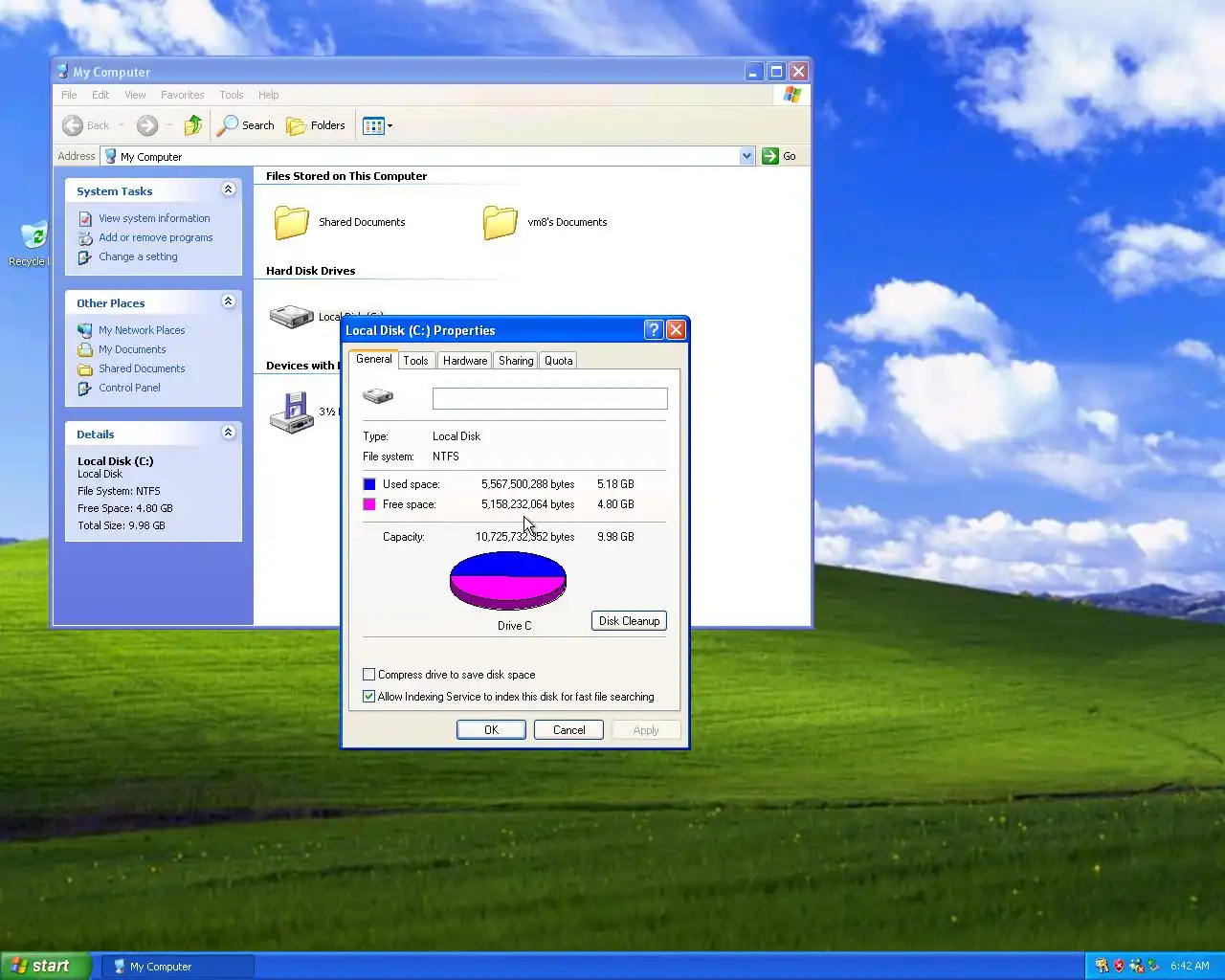Click Cancel in Properties dialog

(568, 729)
